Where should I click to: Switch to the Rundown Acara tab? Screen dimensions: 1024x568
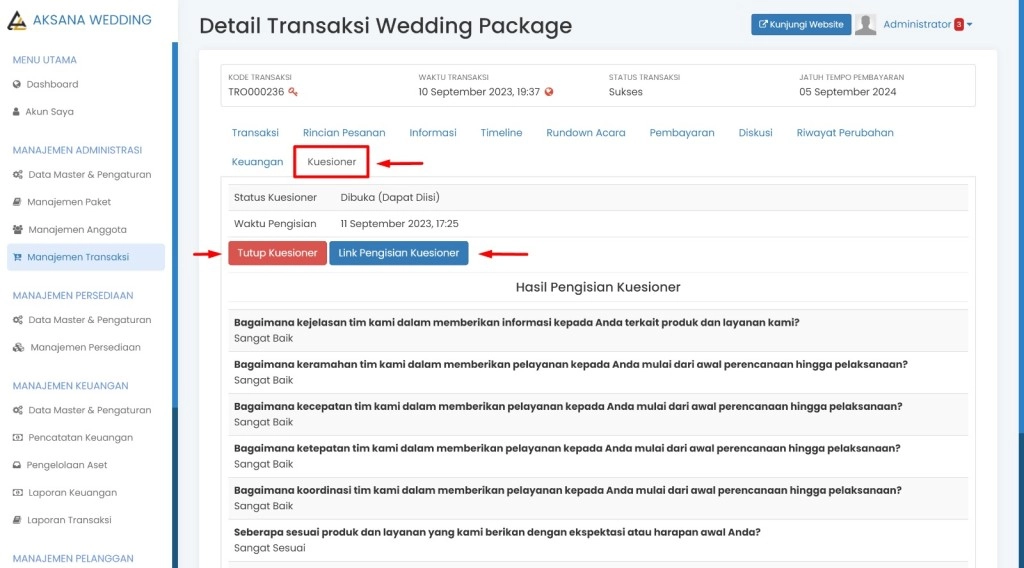586,133
